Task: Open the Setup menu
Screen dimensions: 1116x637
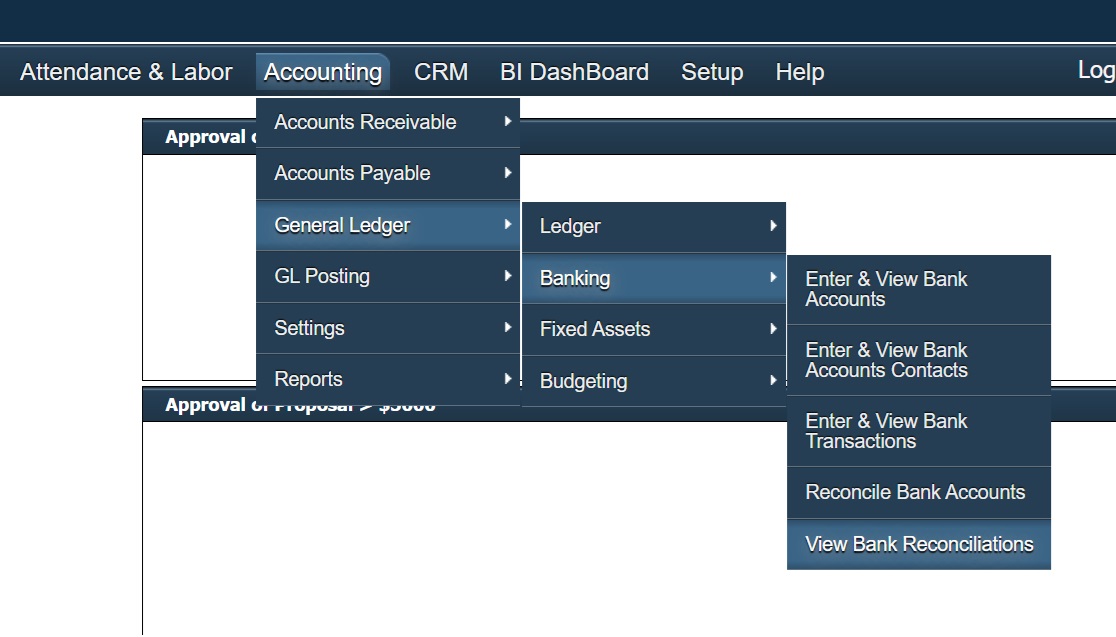Action: (712, 71)
